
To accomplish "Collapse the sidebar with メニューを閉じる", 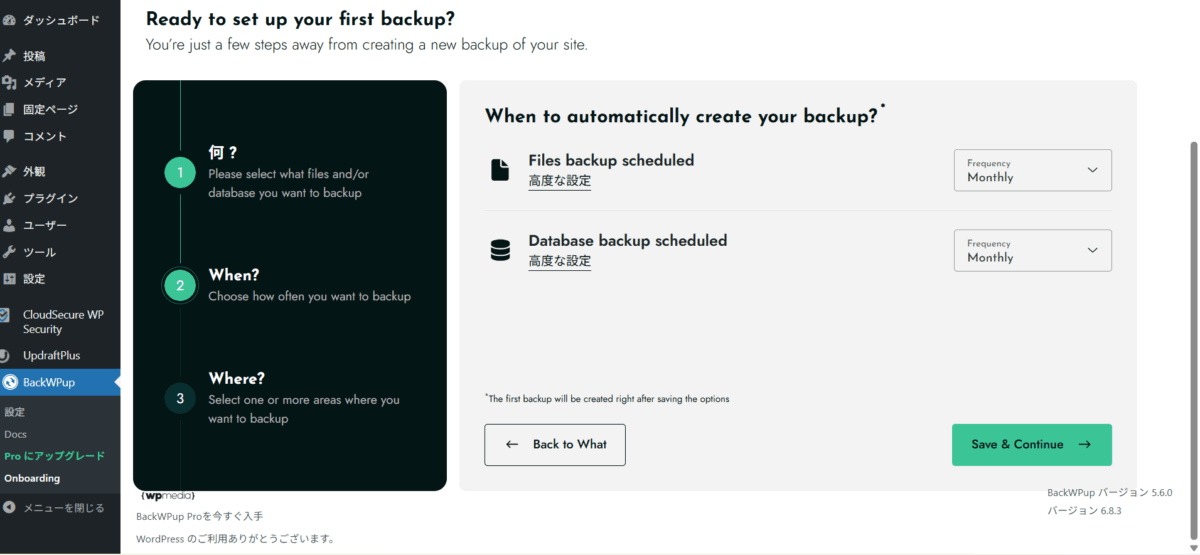I will coord(63,507).
